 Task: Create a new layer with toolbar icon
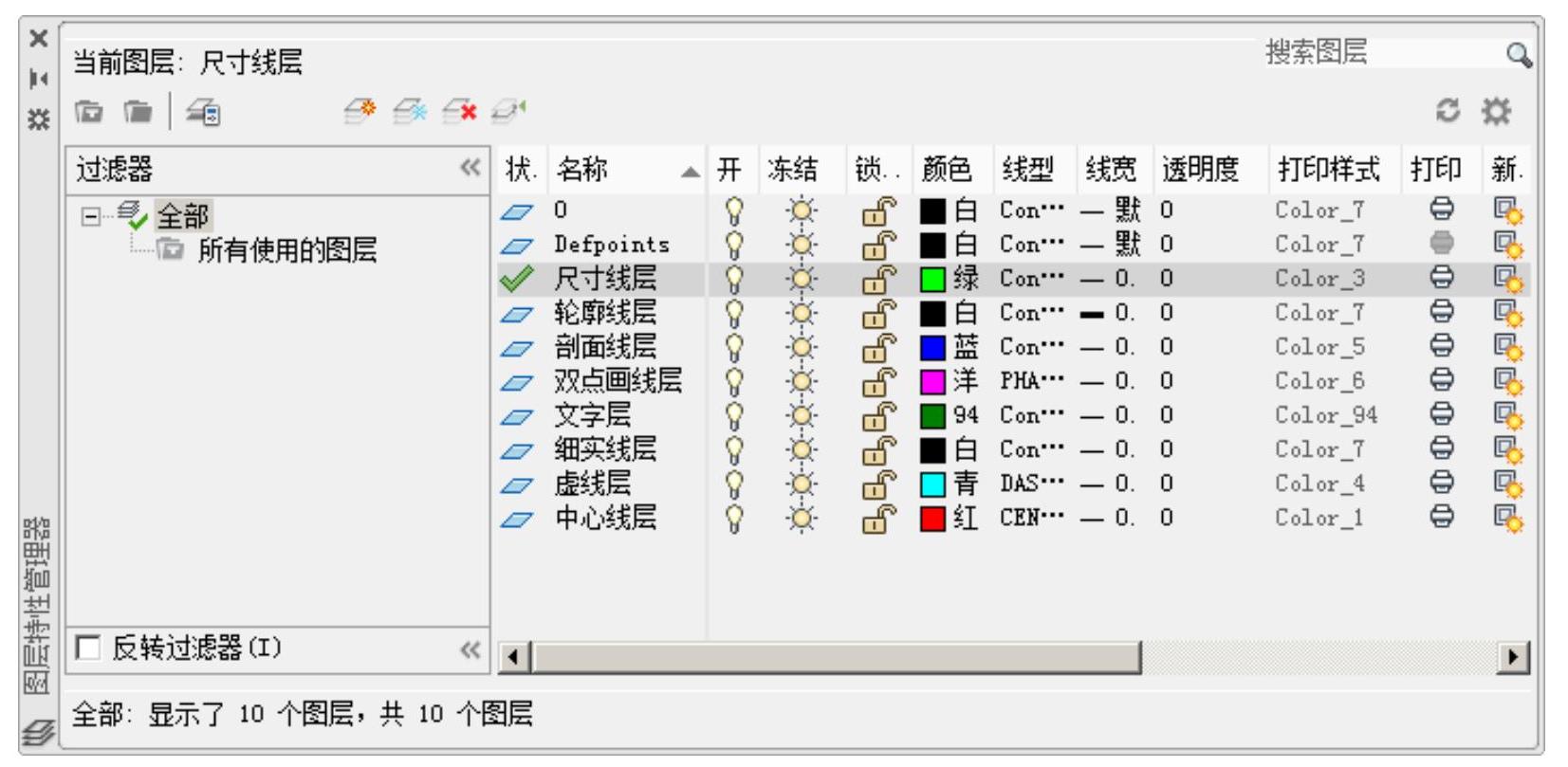[360, 112]
